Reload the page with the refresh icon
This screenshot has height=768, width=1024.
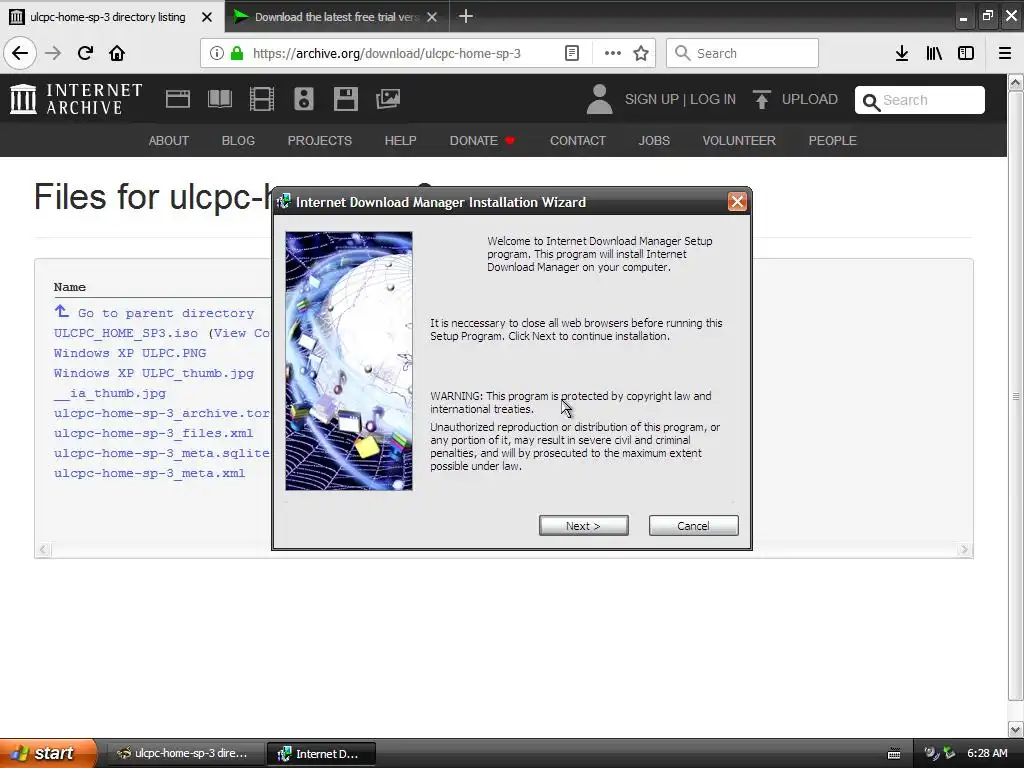(85, 53)
